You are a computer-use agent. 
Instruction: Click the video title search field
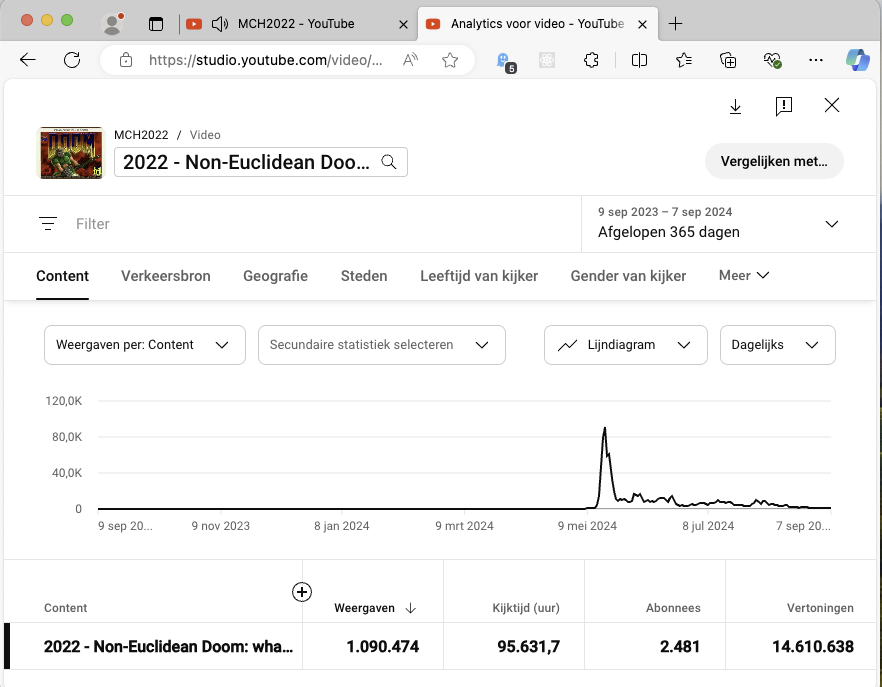261,162
